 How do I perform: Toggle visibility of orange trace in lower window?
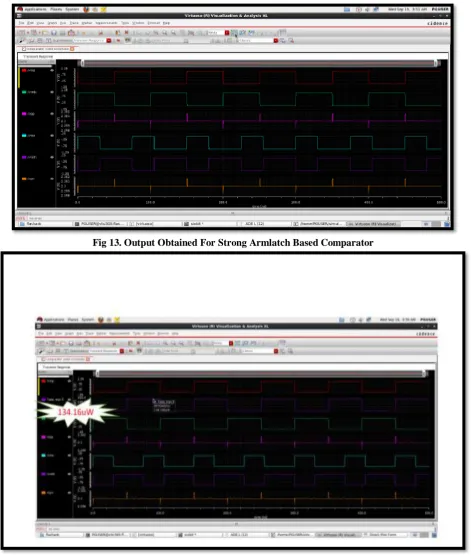(69, 493)
